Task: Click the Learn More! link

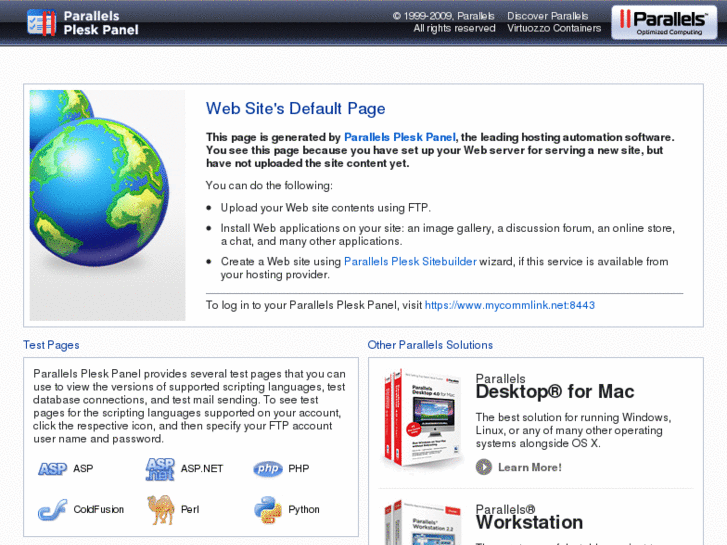Action: click(x=529, y=468)
